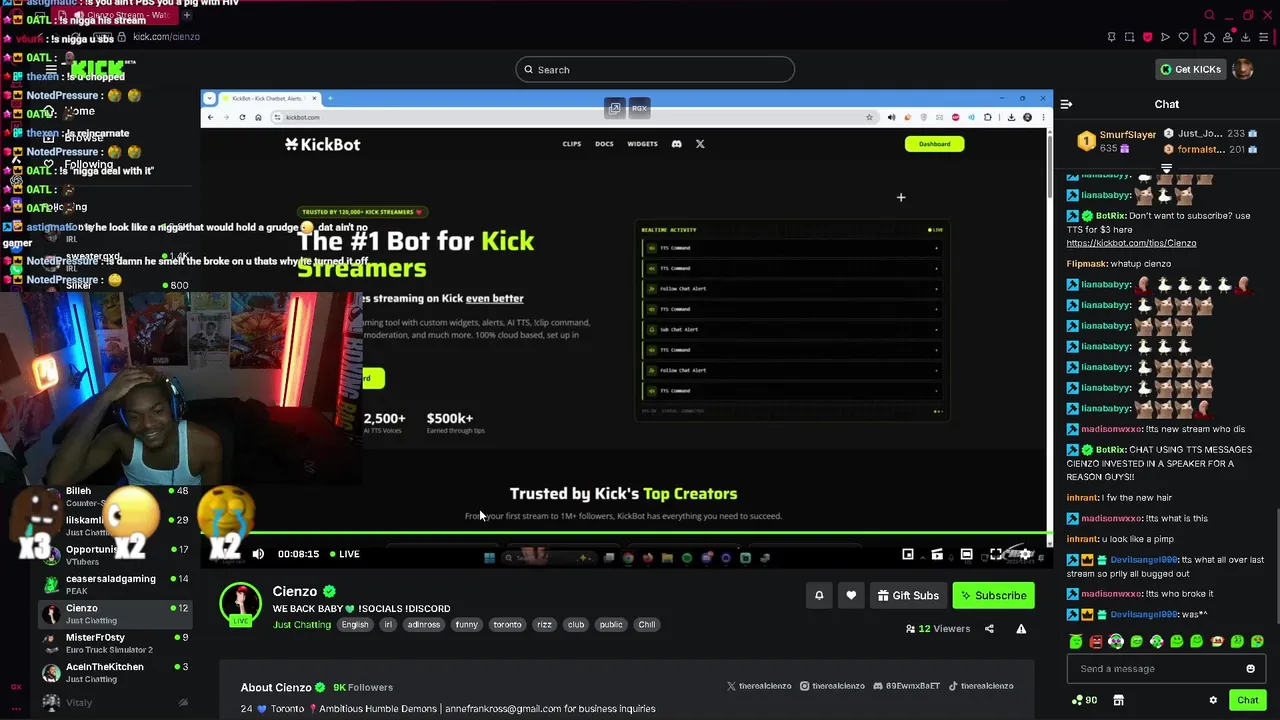Click the kick.com/cienzo address bar

click(x=166, y=37)
